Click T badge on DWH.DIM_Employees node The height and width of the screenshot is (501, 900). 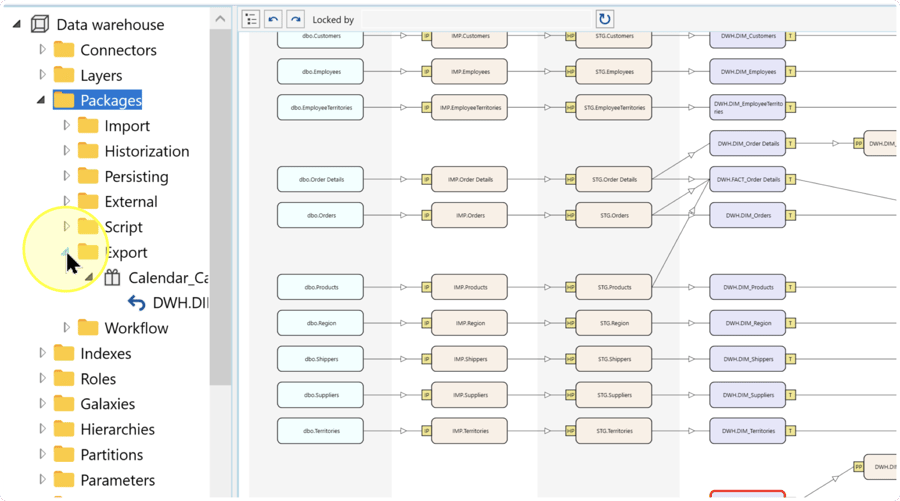pyautogui.click(x=790, y=72)
